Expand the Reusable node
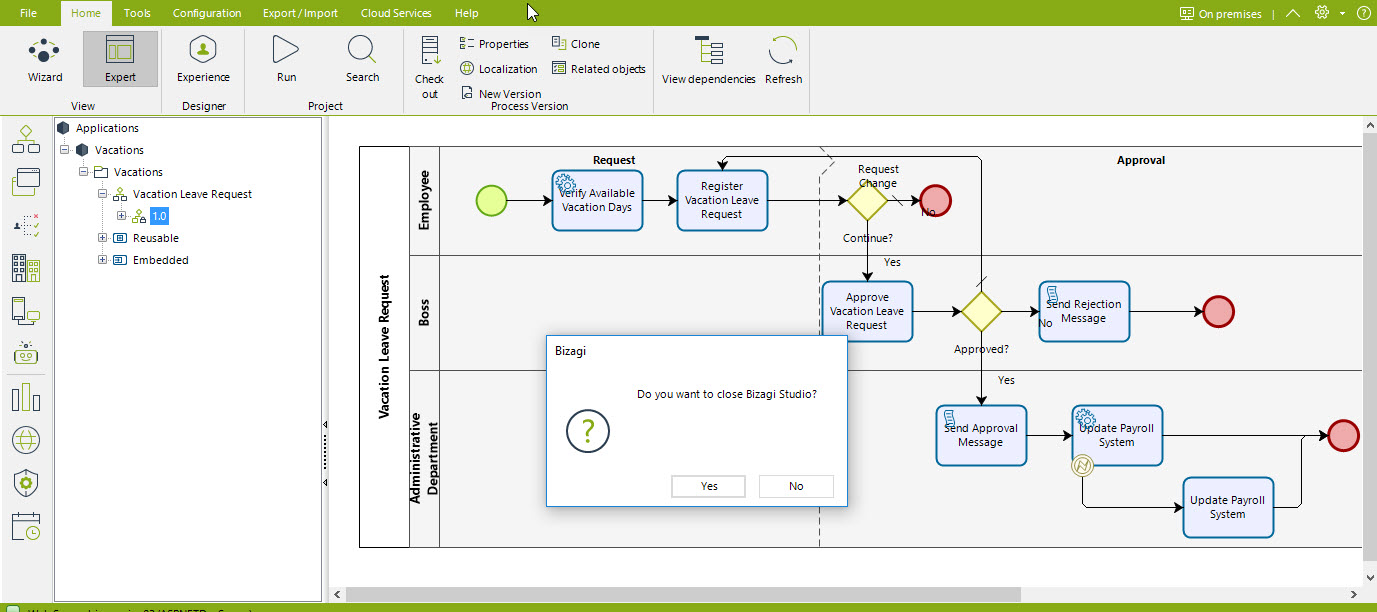The width and height of the screenshot is (1377, 612). [x=103, y=238]
